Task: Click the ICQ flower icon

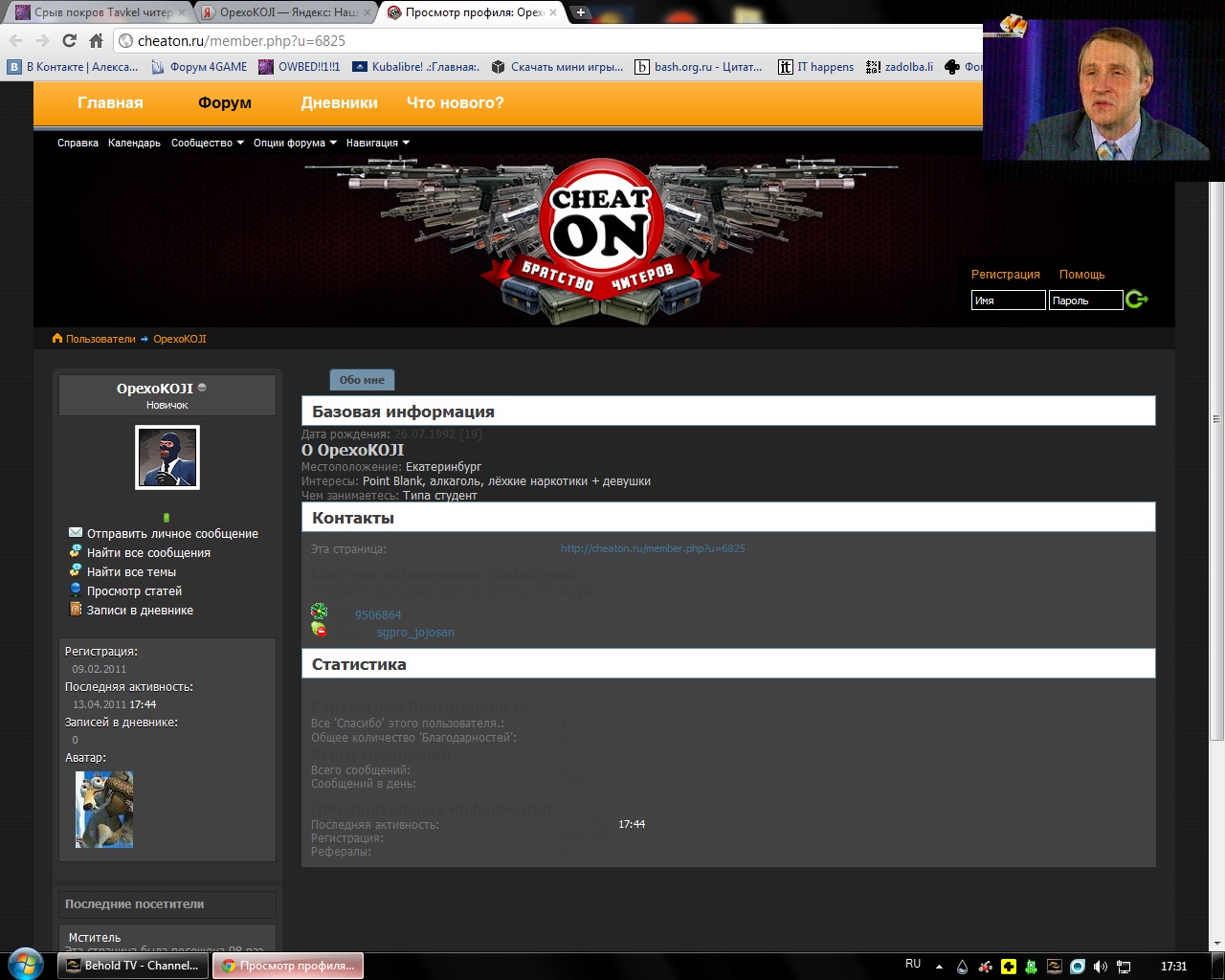Action: 320,611
